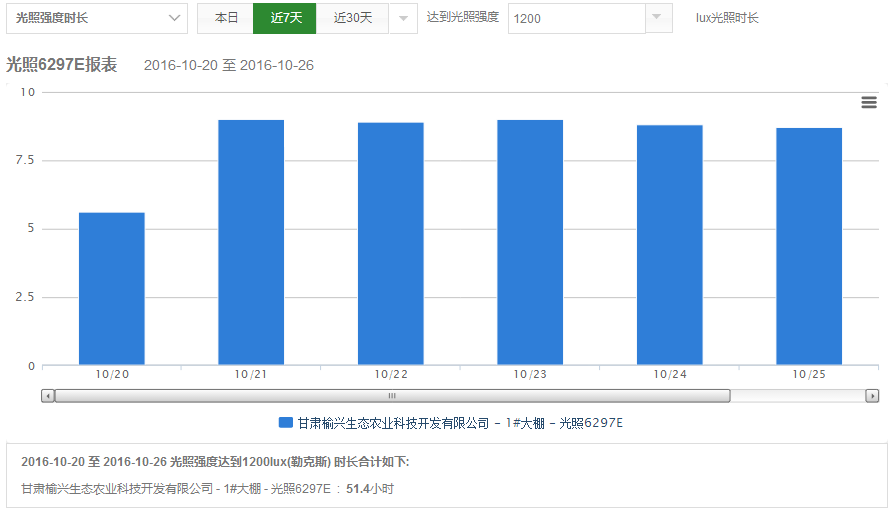The image size is (890, 515).
Task: Click the scrollbar left arrow button
Action: tap(48, 396)
